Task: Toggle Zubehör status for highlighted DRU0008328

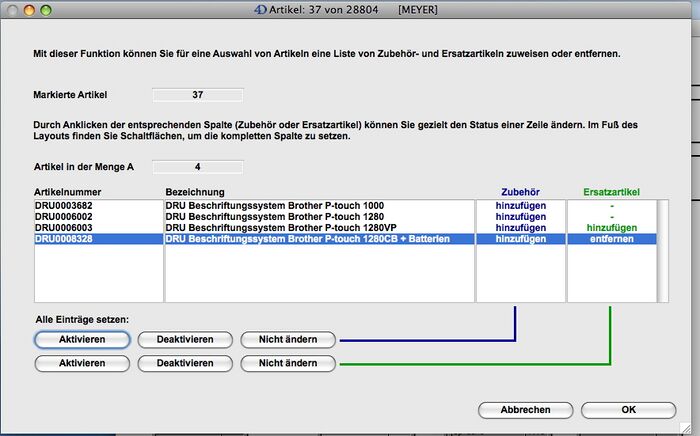Action: coord(520,240)
